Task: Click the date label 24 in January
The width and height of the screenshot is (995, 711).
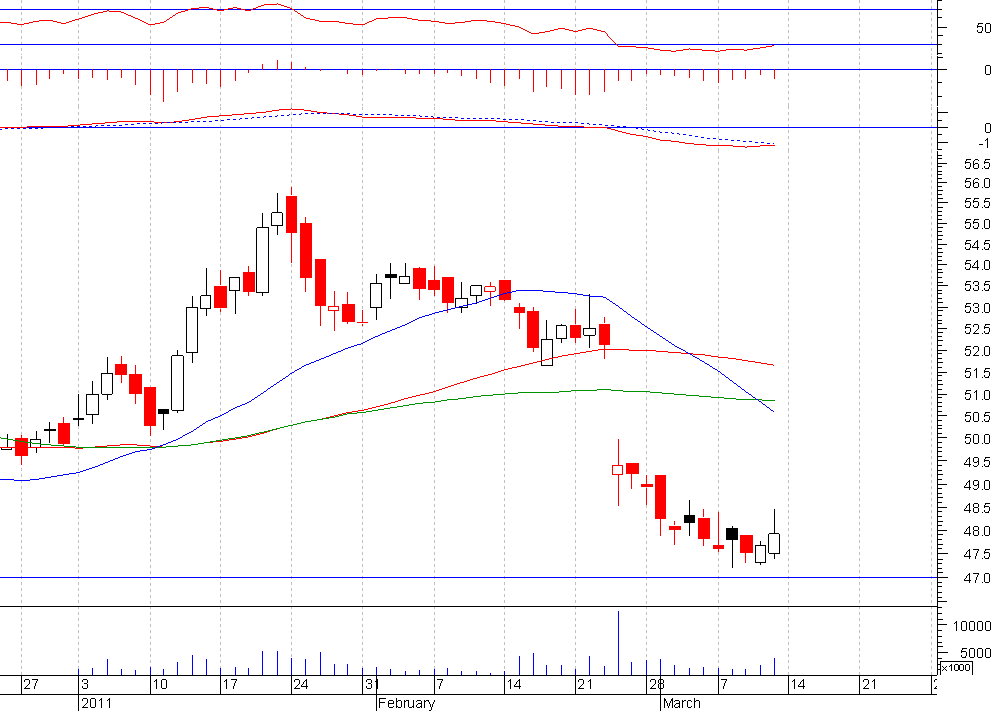Action: click(300, 684)
